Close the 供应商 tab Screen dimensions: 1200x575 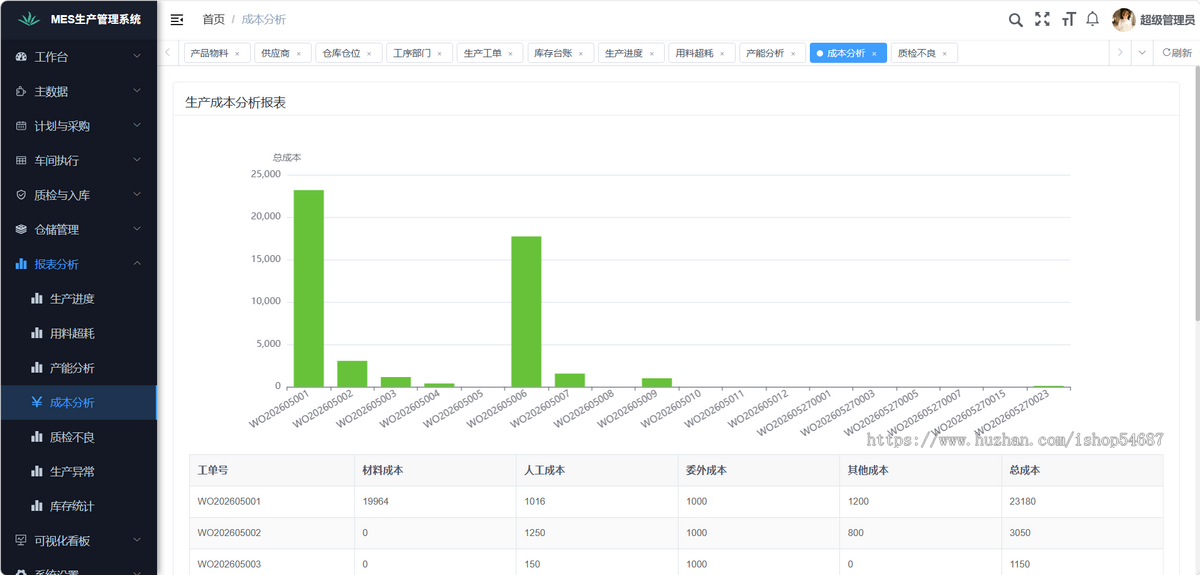299,54
